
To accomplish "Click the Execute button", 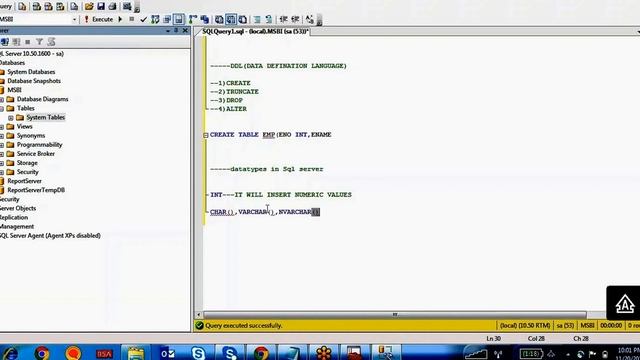I will click(98, 19).
